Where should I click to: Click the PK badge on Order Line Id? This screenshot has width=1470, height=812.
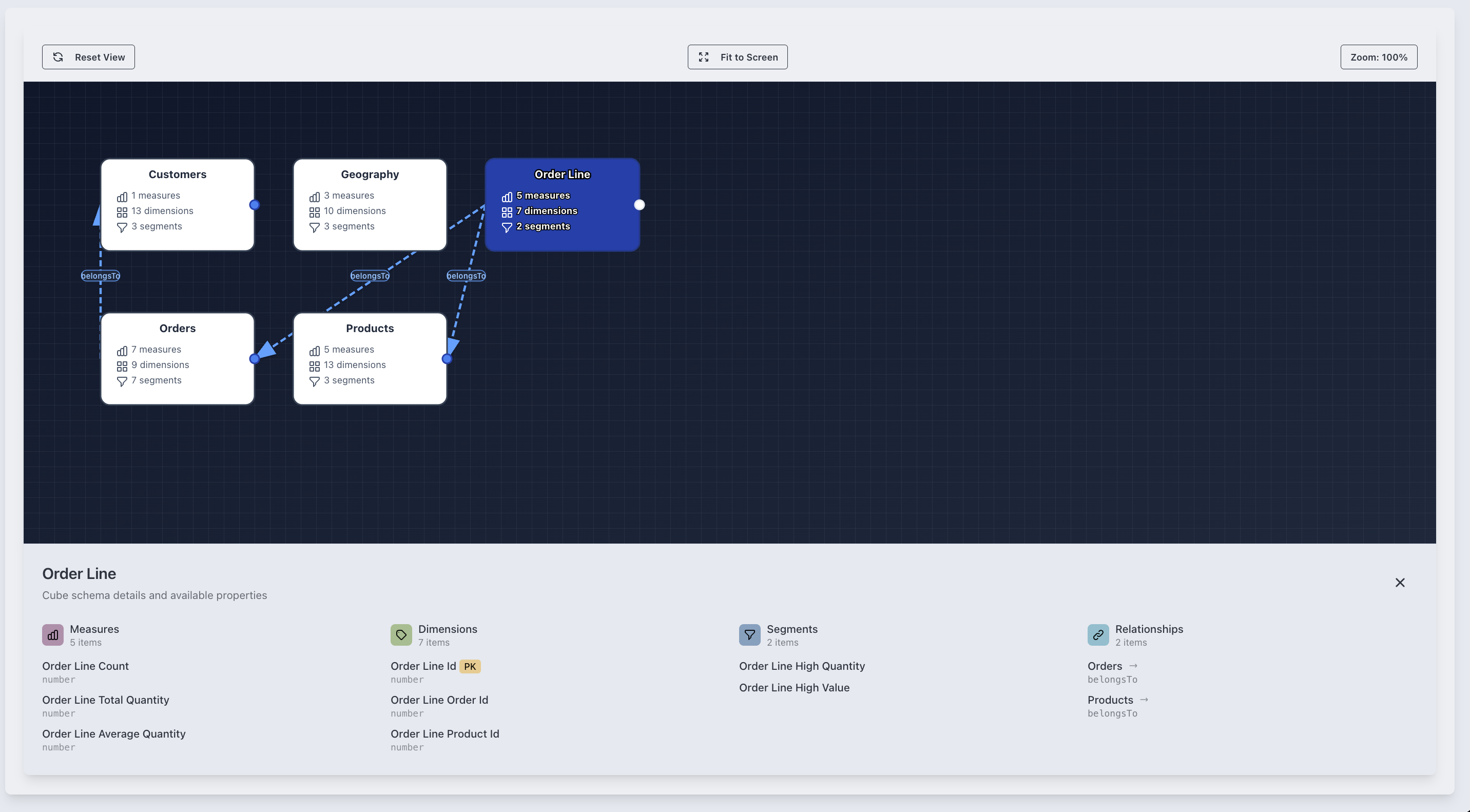pyautogui.click(x=470, y=667)
